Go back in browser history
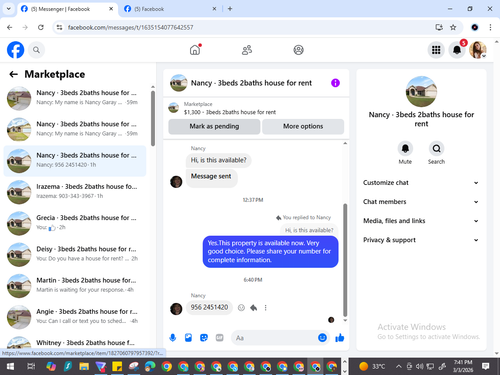Screen dimensions: 500x375 [10, 27]
